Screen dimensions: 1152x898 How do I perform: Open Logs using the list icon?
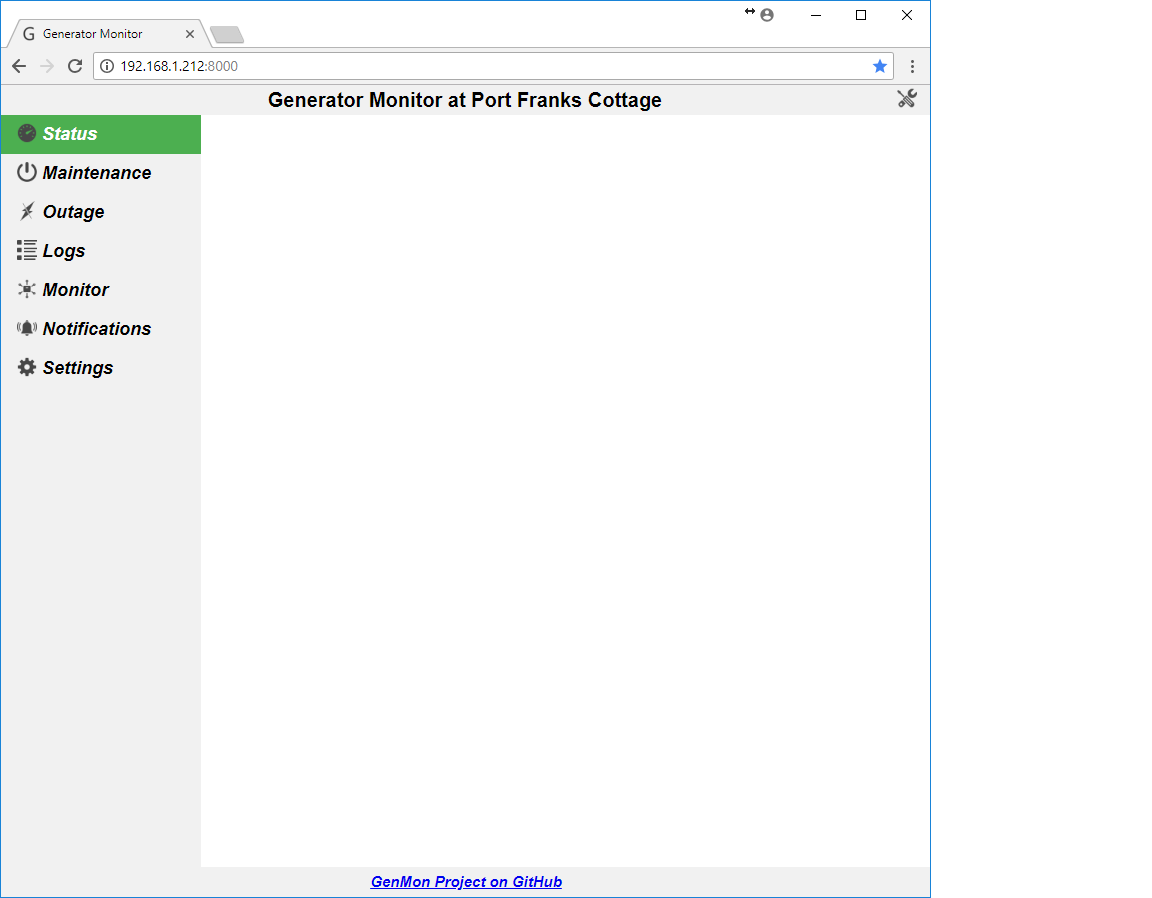click(26, 250)
